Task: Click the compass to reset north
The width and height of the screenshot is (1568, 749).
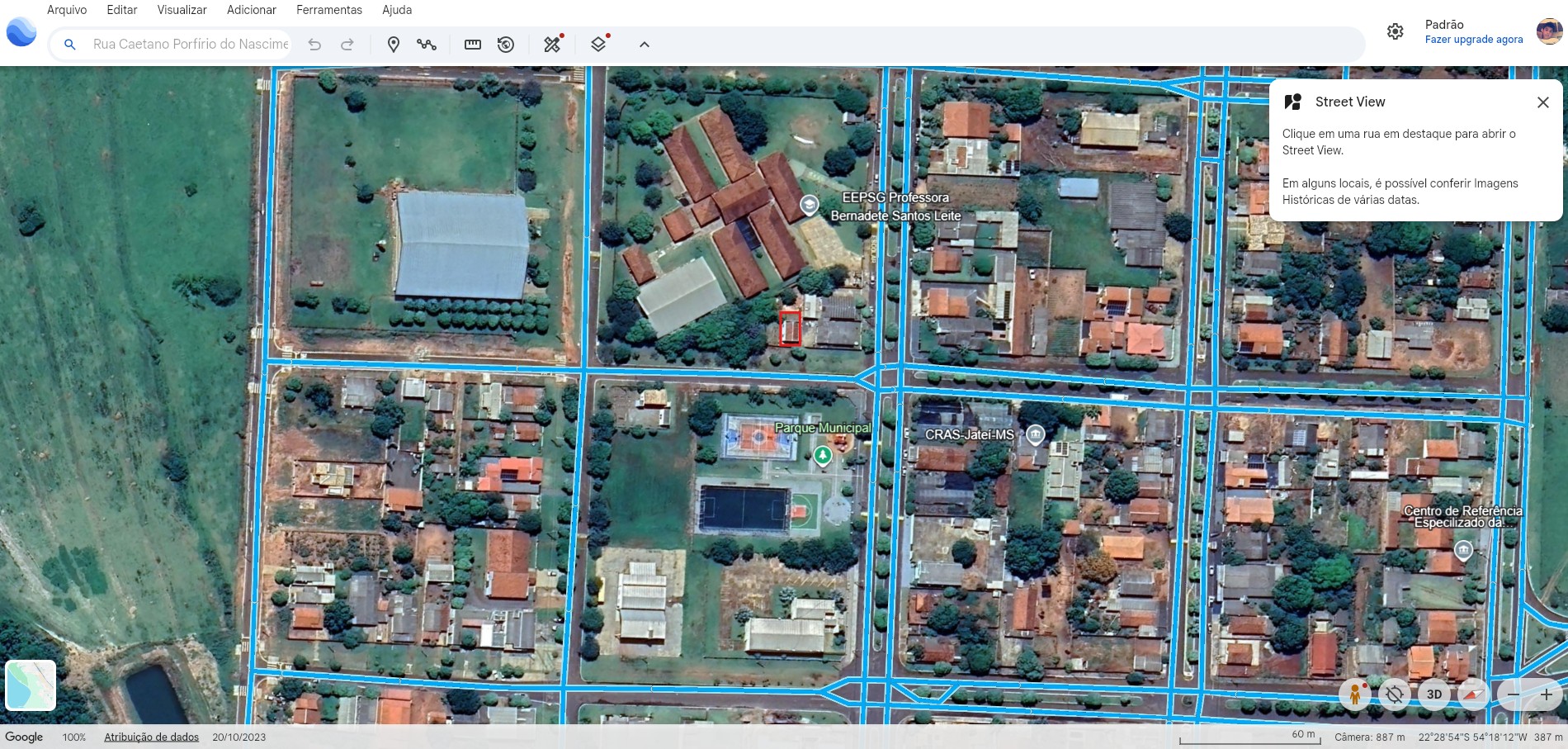Action: [x=1473, y=694]
